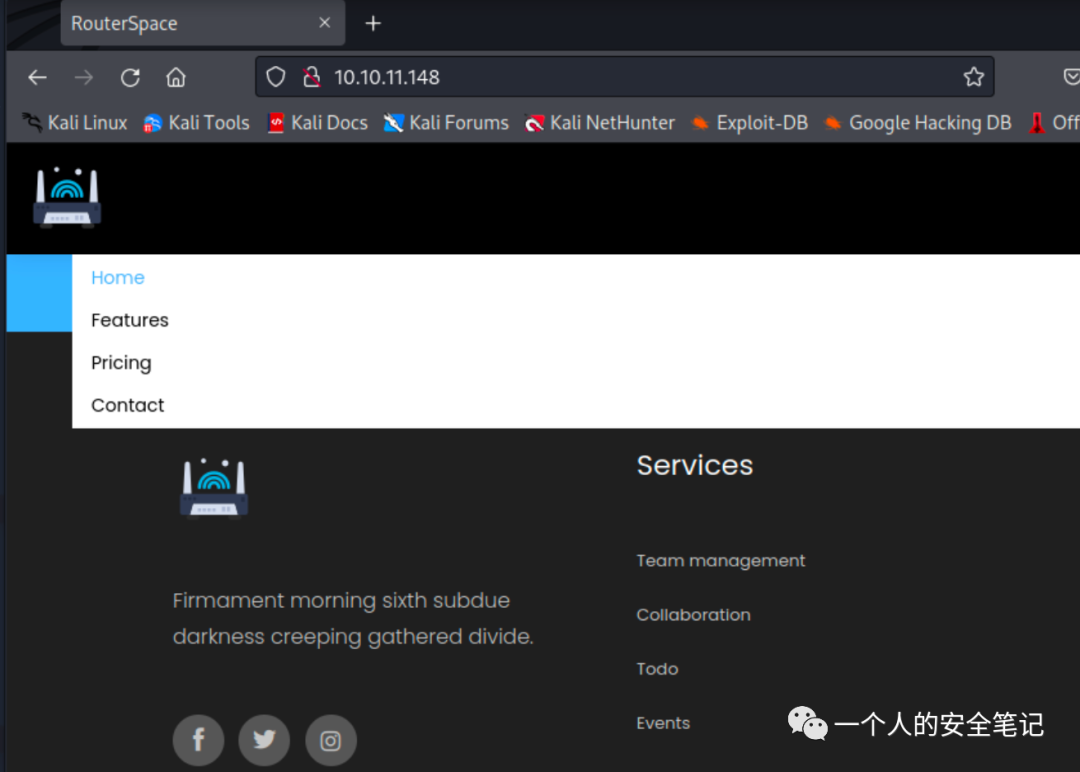Click the footer router logo

pyautogui.click(x=214, y=487)
